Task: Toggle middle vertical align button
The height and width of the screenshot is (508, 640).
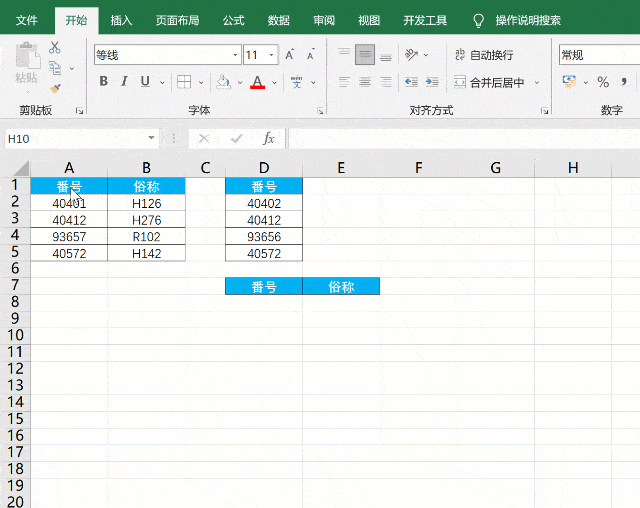Action: [365, 55]
